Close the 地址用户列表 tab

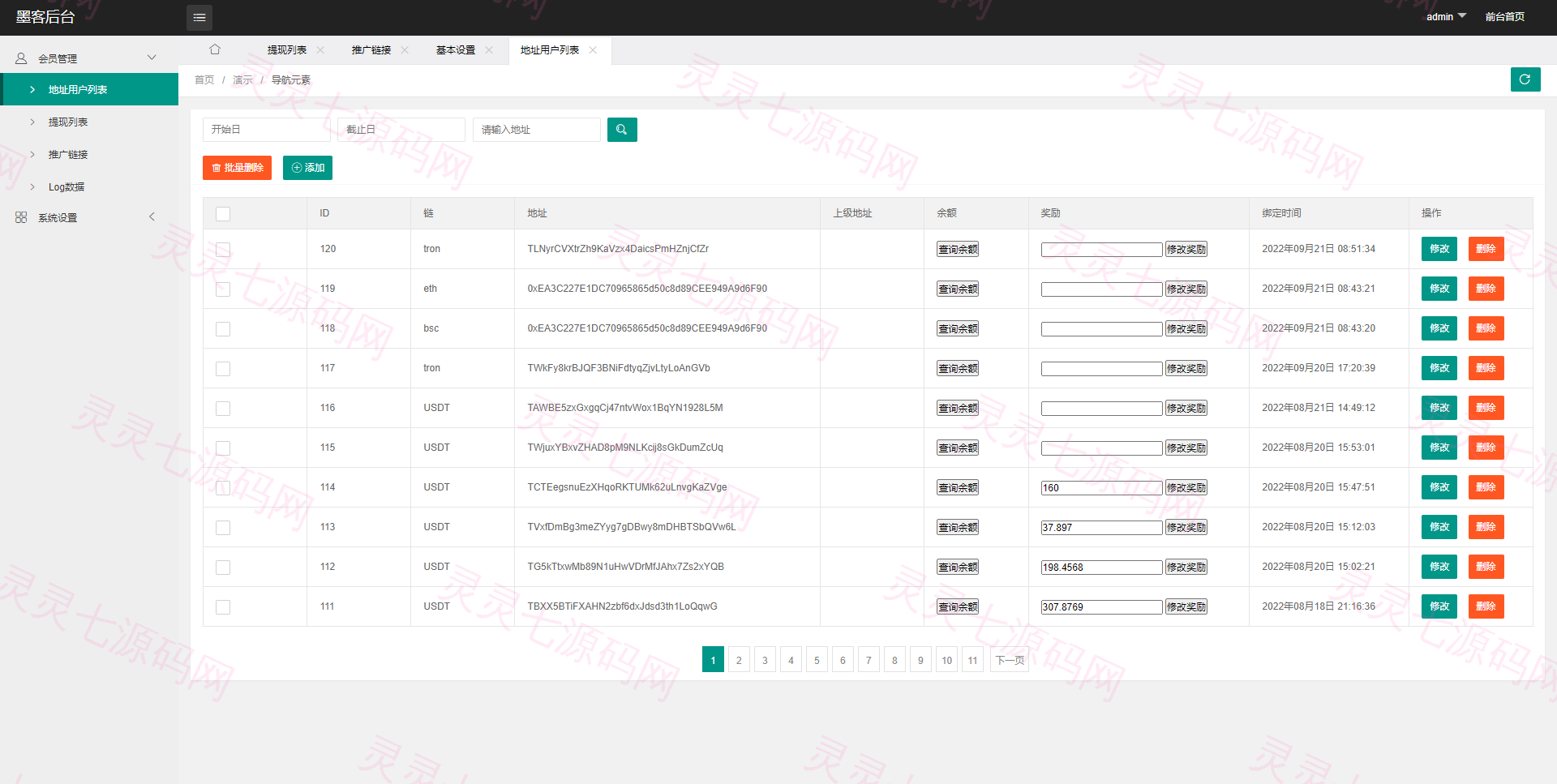click(x=593, y=50)
